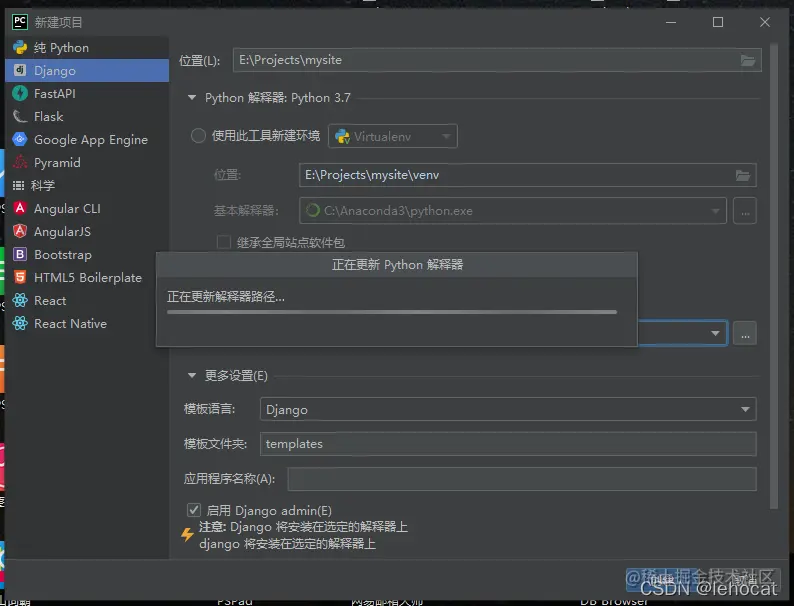The width and height of the screenshot is (794, 606).
Task: Browse folder for venv location field
Action: pyautogui.click(x=743, y=175)
